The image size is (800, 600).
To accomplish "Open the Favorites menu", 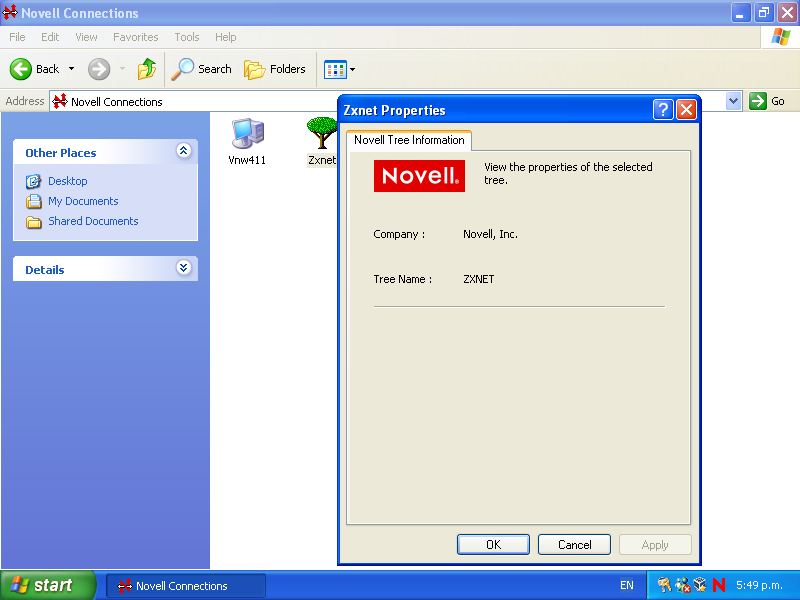I will (x=136, y=37).
